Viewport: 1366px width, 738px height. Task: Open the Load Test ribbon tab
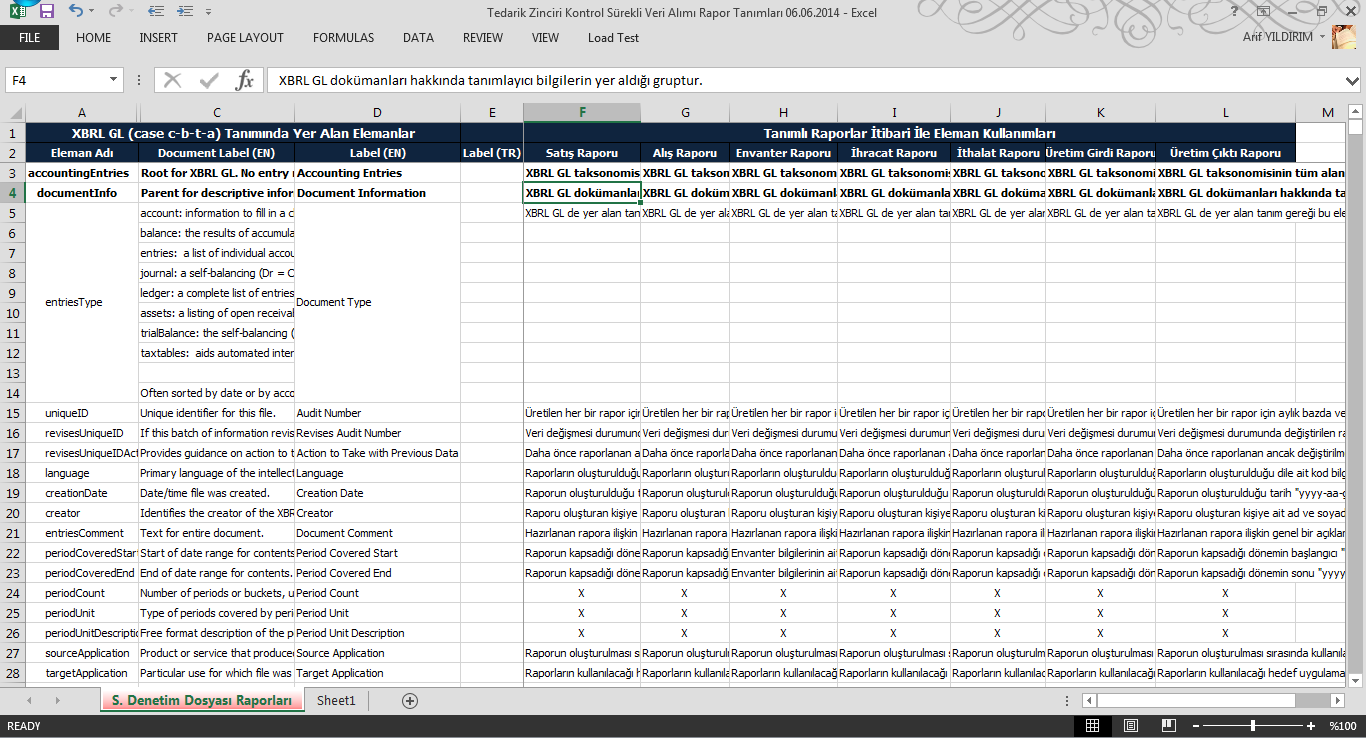coord(613,38)
